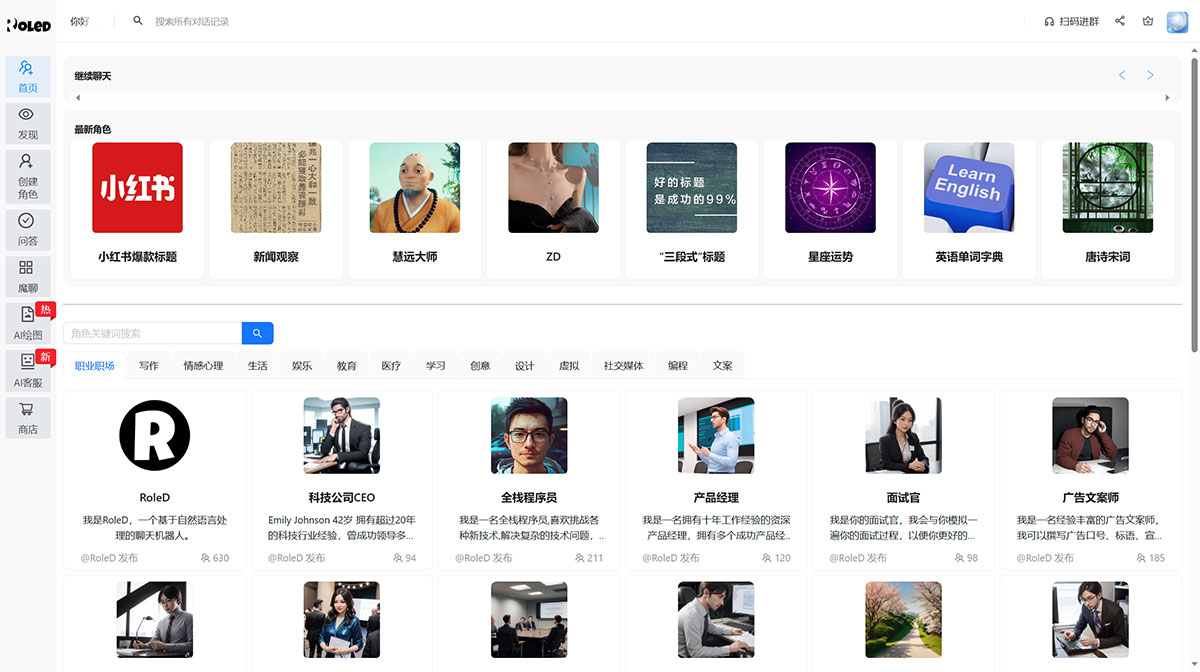Viewport: 1200px width, 672px height.
Task: Open the 商店 (Store) sidebar icon
Action: pyautogui.click(x=27, y=416)
